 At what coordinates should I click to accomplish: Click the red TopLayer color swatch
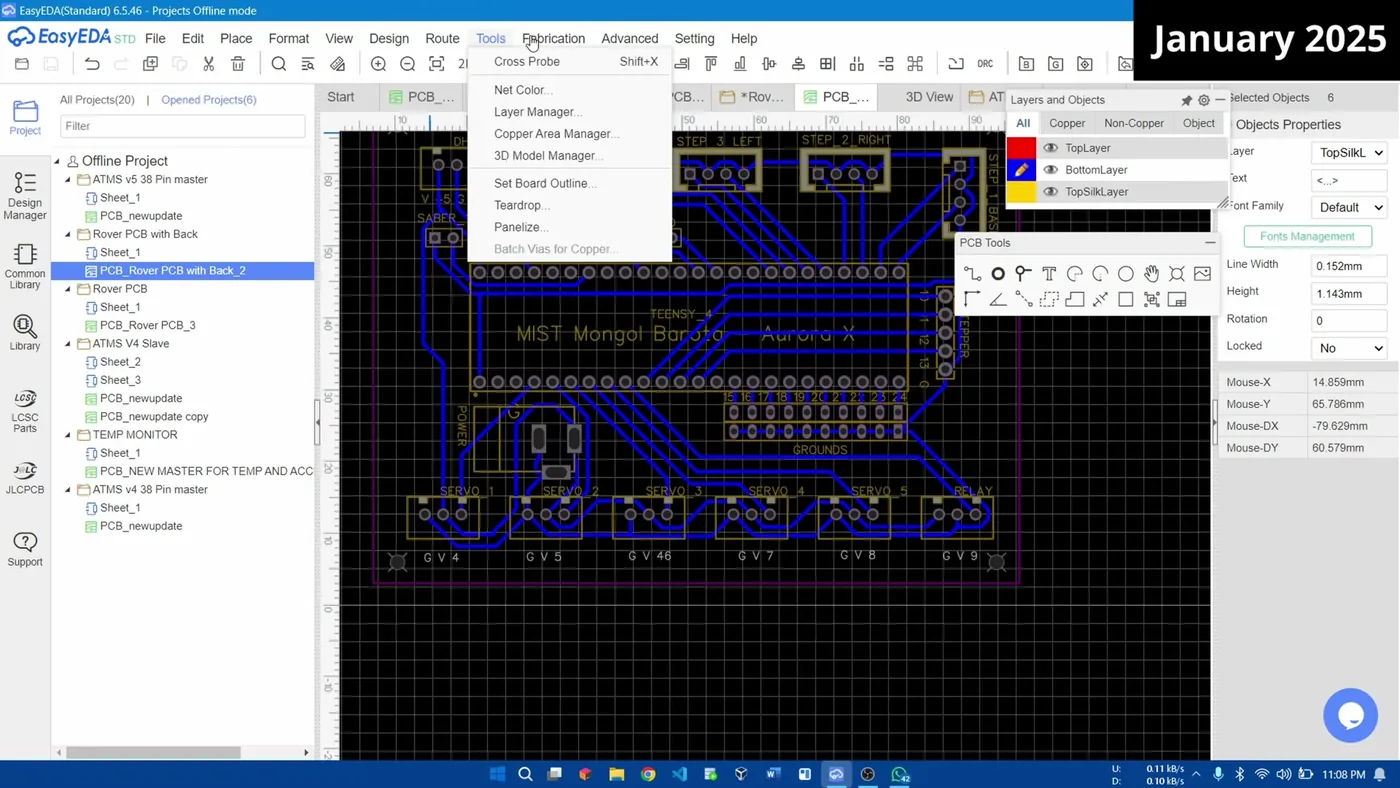point(1021,148)
